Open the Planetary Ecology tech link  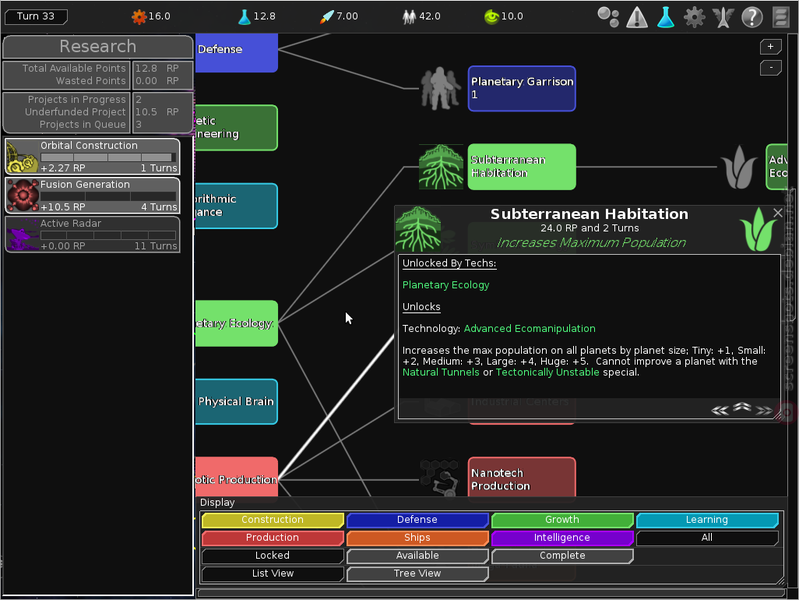pos(445,285)
